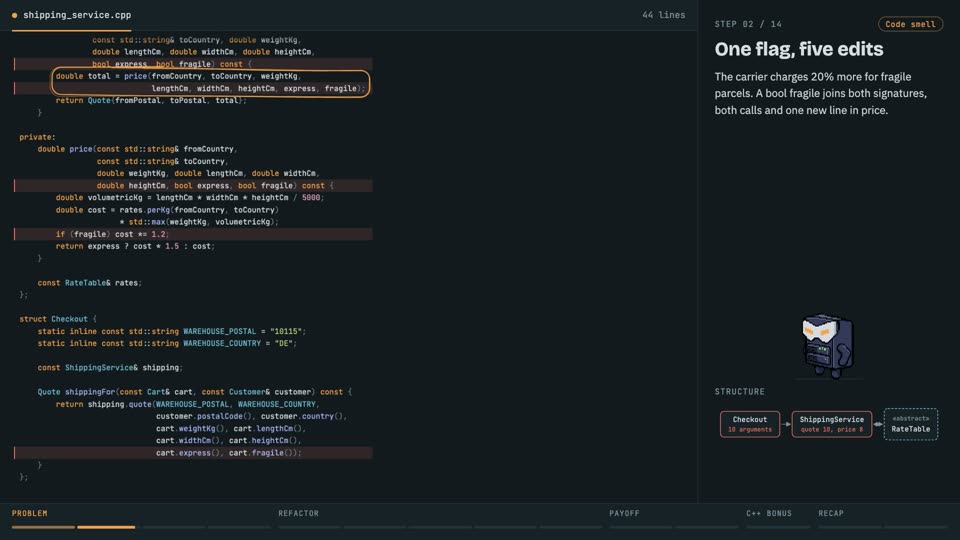
Task: Click the "return express ? cost * 1.5 : cost;" line
Action: (135, 246)
